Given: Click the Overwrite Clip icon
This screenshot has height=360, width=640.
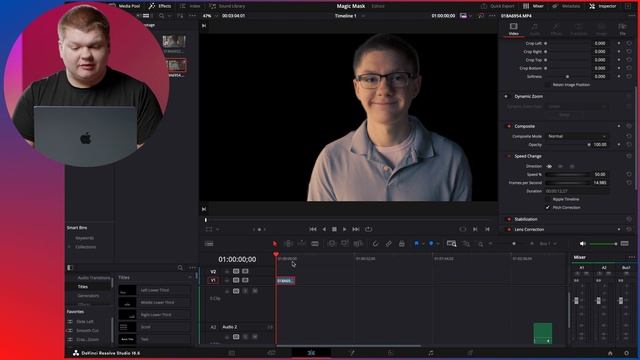Looking at the screenshot, I should tap(345, 244).
